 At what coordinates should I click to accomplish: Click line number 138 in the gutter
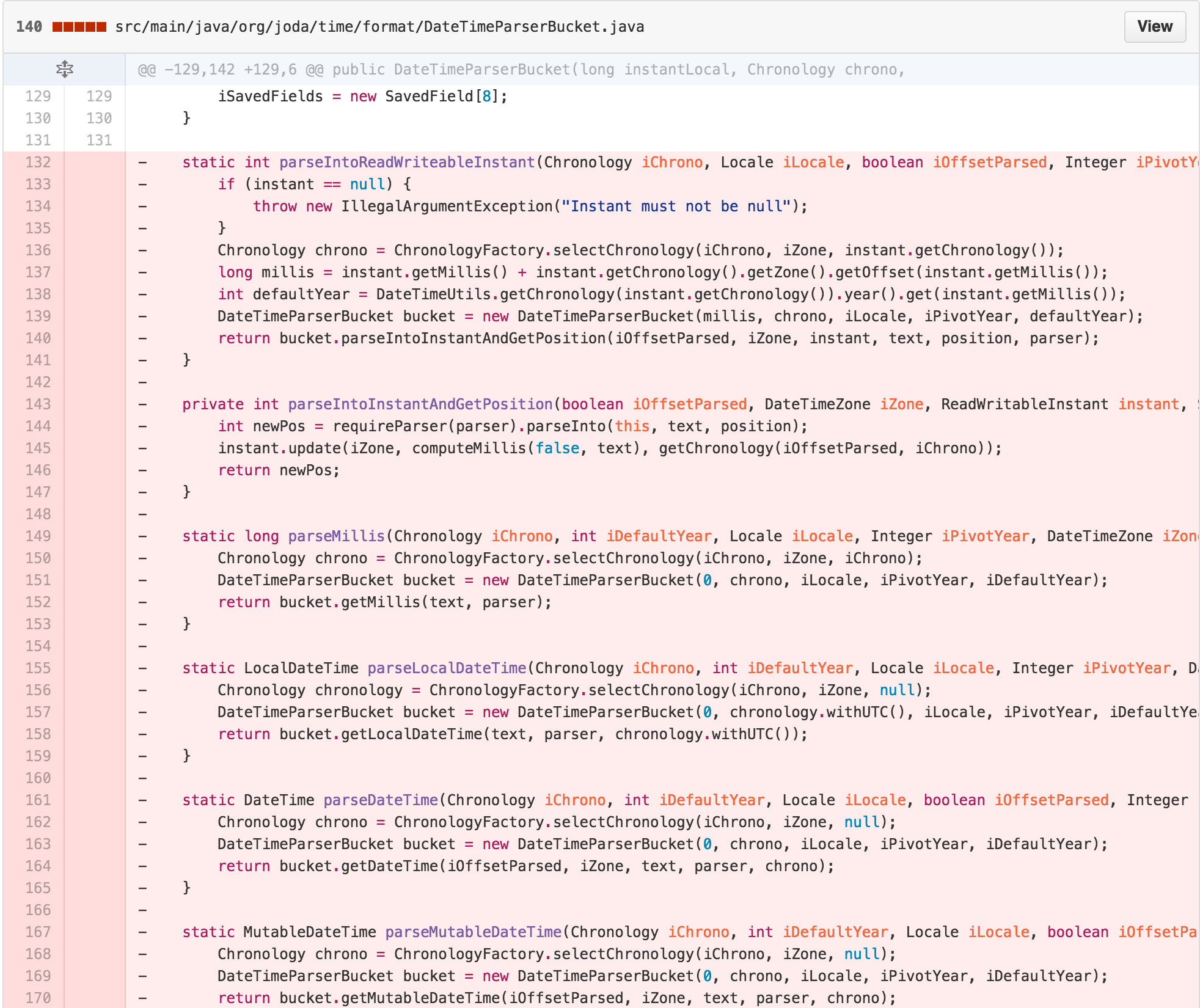click(x=38, y=294)
